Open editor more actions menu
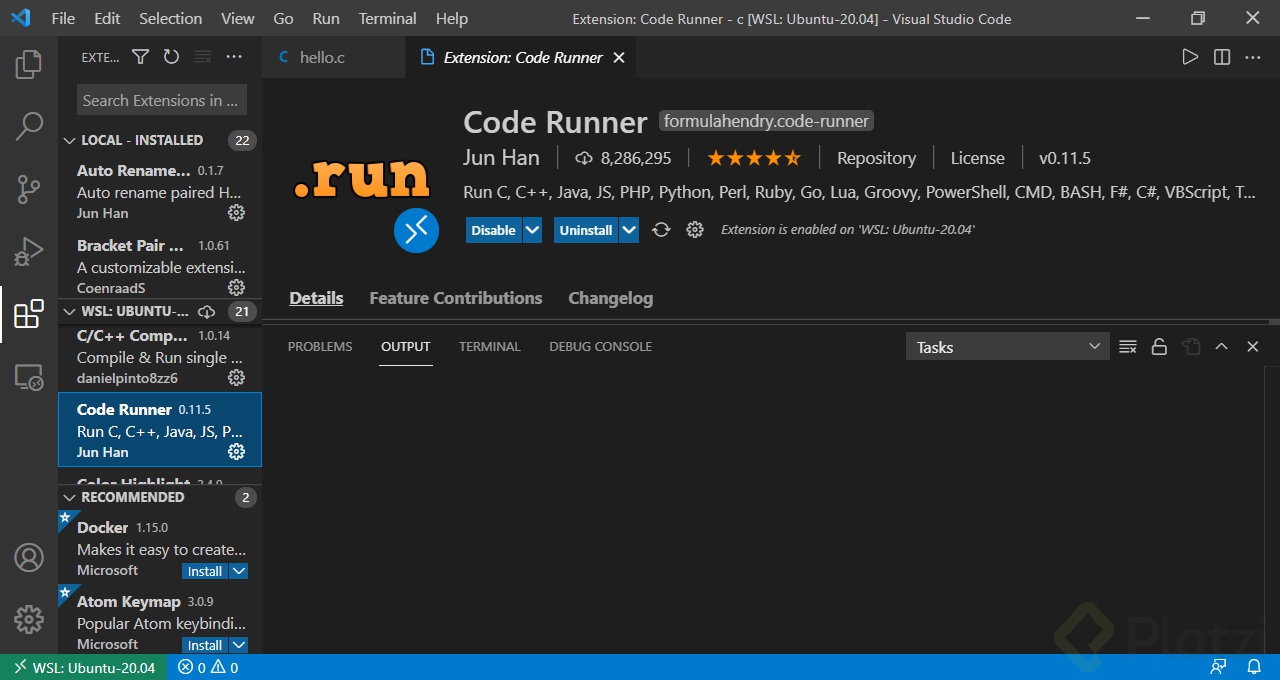This screenshot has height=680, width=1280. 1253,57
